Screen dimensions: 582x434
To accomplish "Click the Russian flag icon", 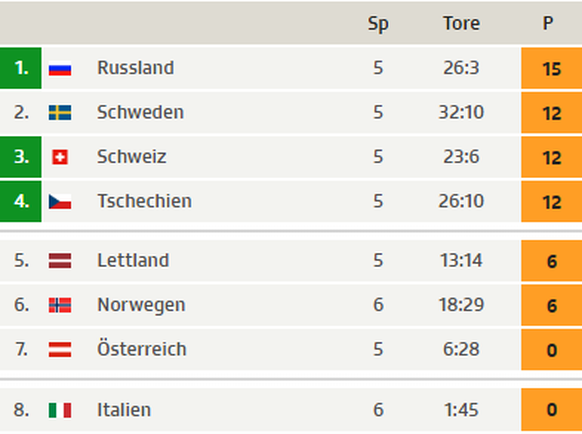I will tap(60, 68).
